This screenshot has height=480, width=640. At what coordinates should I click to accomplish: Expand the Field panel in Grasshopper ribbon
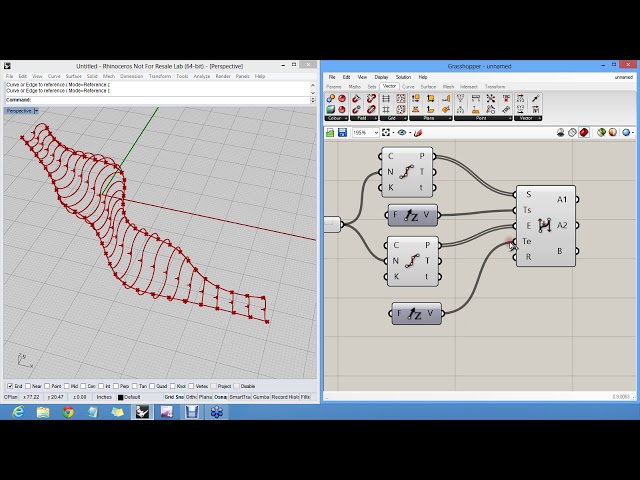point(375,118)
